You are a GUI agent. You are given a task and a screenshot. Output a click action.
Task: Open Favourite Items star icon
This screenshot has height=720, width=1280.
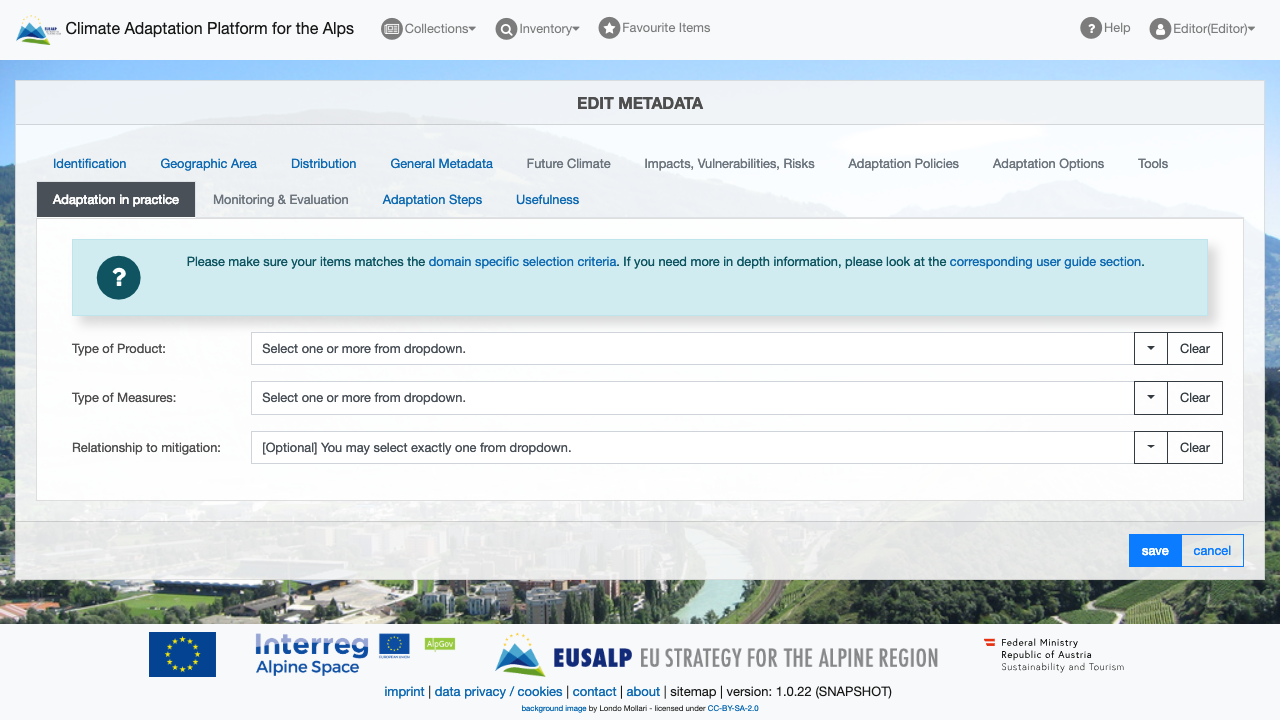click(x=609, y=28)
